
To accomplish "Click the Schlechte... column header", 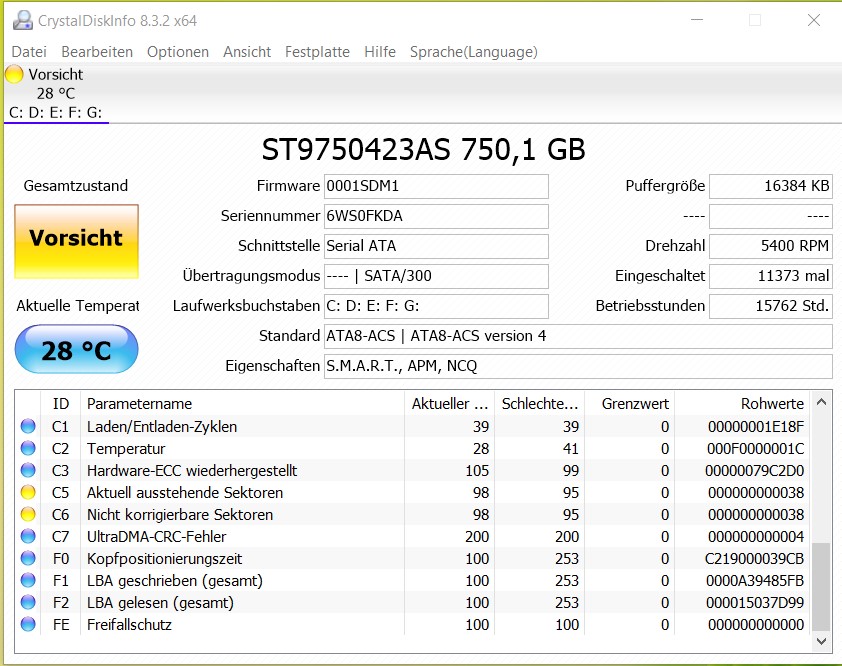I will (539, 404).
